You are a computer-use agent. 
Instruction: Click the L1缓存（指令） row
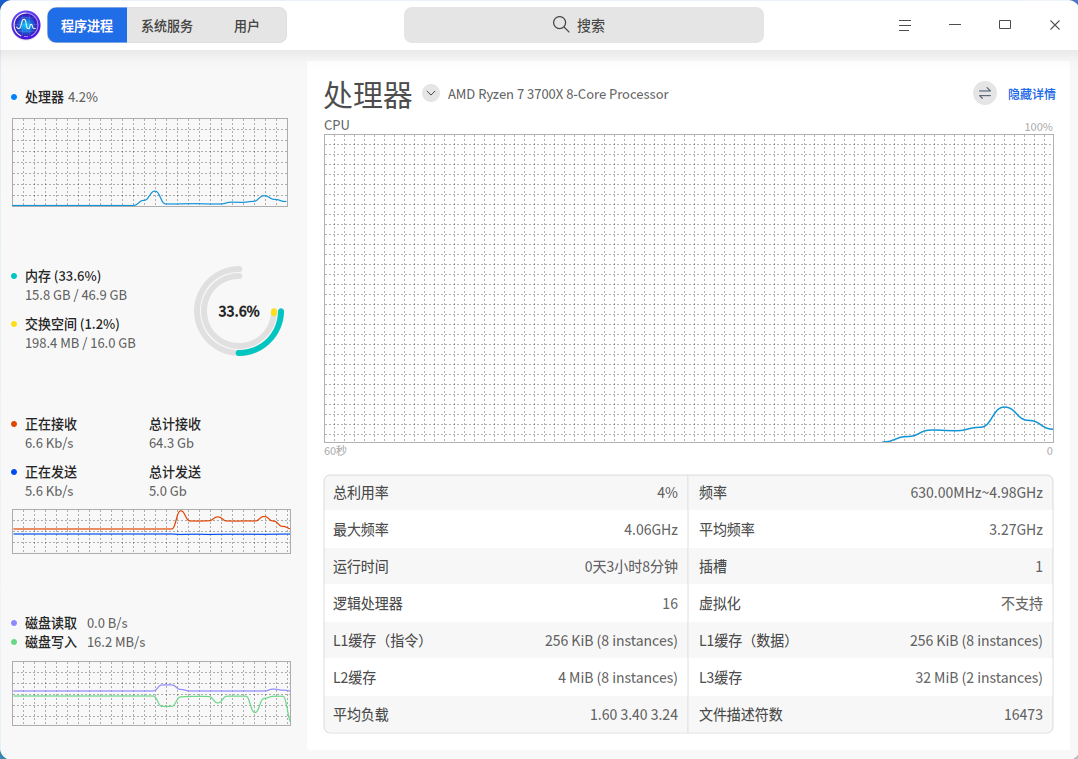(505, 641)
